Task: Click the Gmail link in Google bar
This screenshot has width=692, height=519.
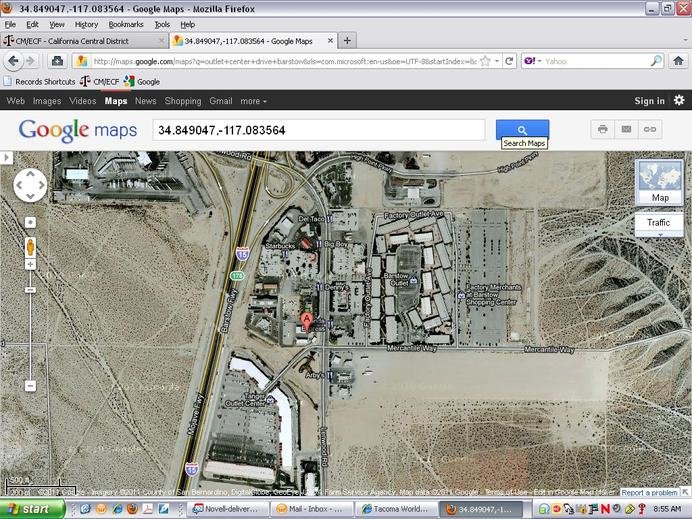Action: click(221, 101)
